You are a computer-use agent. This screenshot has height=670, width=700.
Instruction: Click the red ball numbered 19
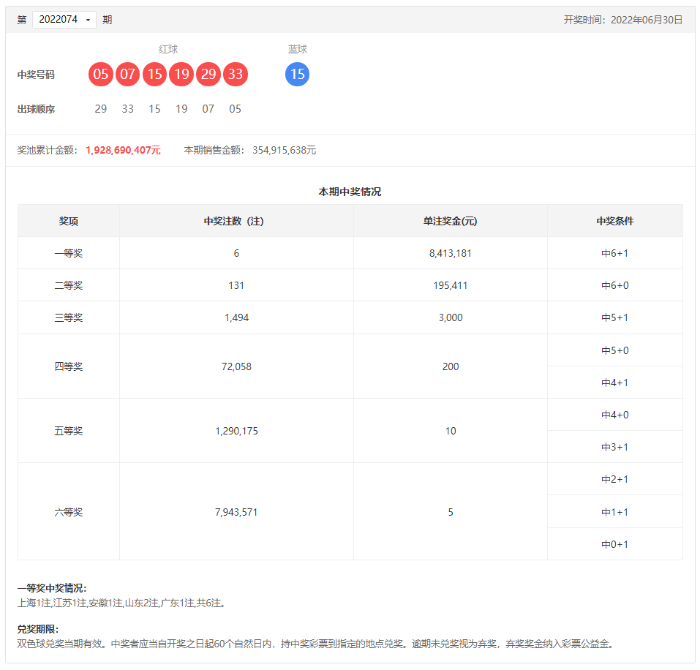click(181, 74)
